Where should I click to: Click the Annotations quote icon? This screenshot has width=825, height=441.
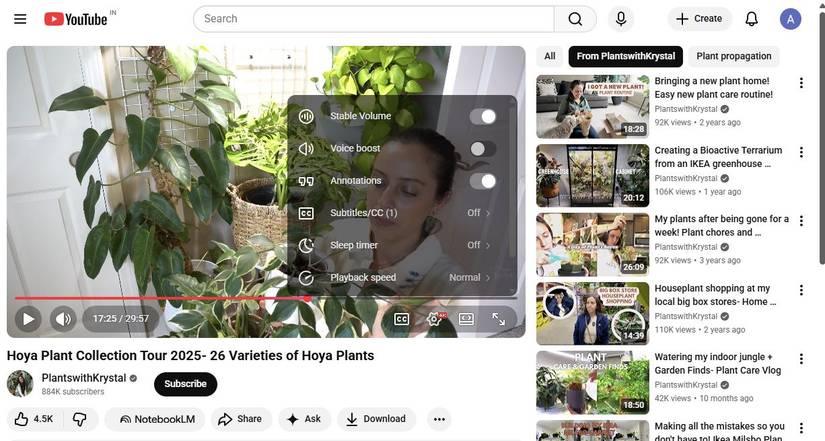[306, 181]
